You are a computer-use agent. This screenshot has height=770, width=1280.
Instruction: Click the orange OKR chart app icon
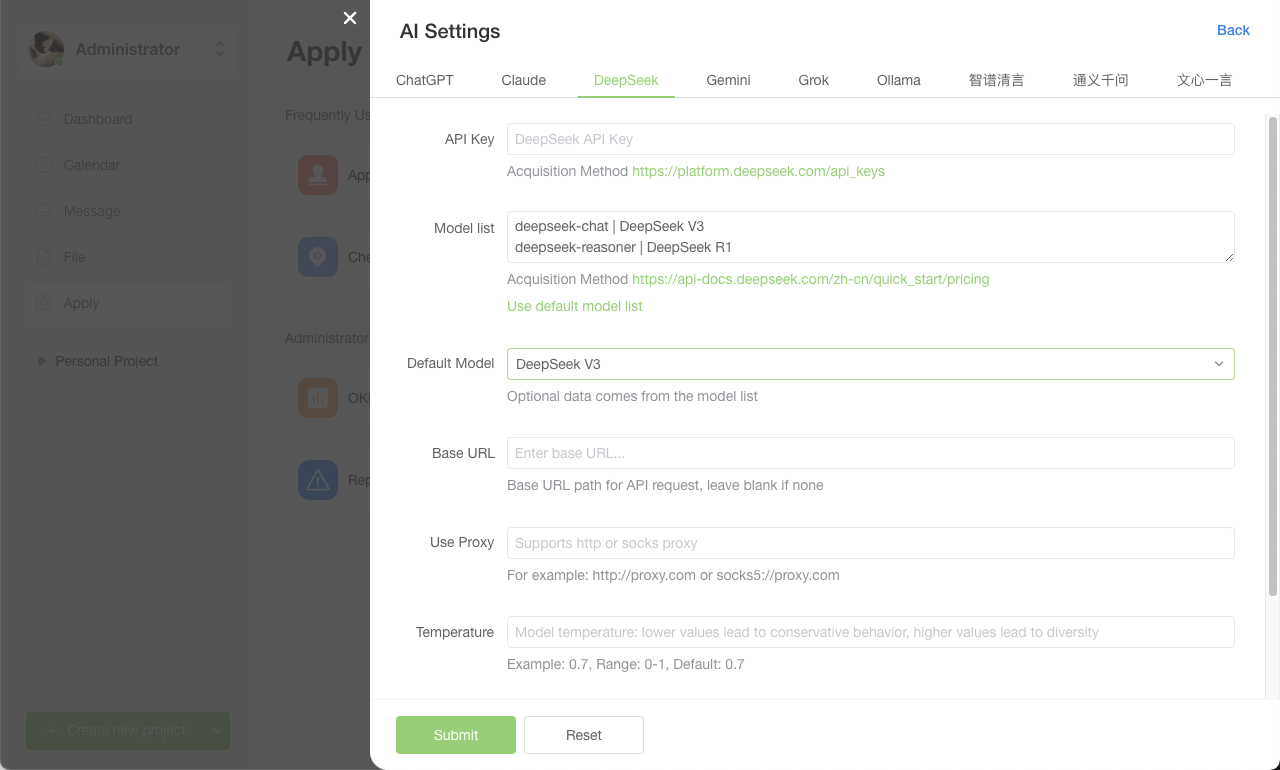click(x=318, y=398)
